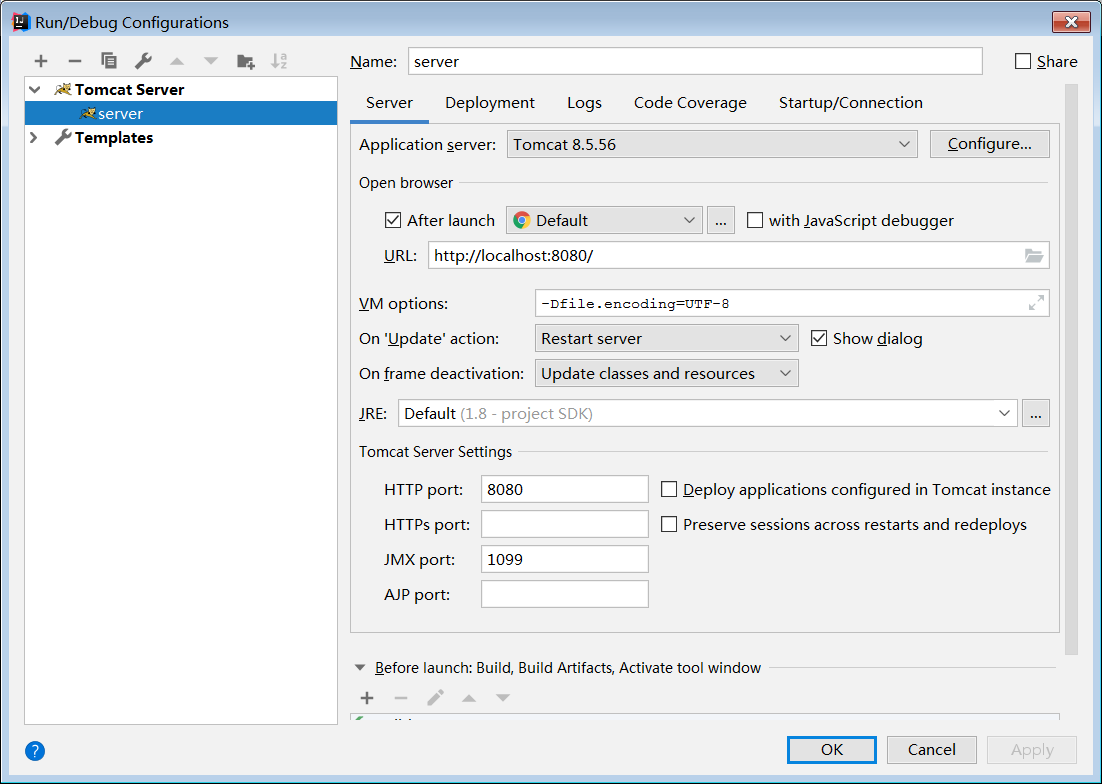This screenshot has height=784, width=1102.
Task: Move the Before launch task down
Action: [x=503, y=698]
